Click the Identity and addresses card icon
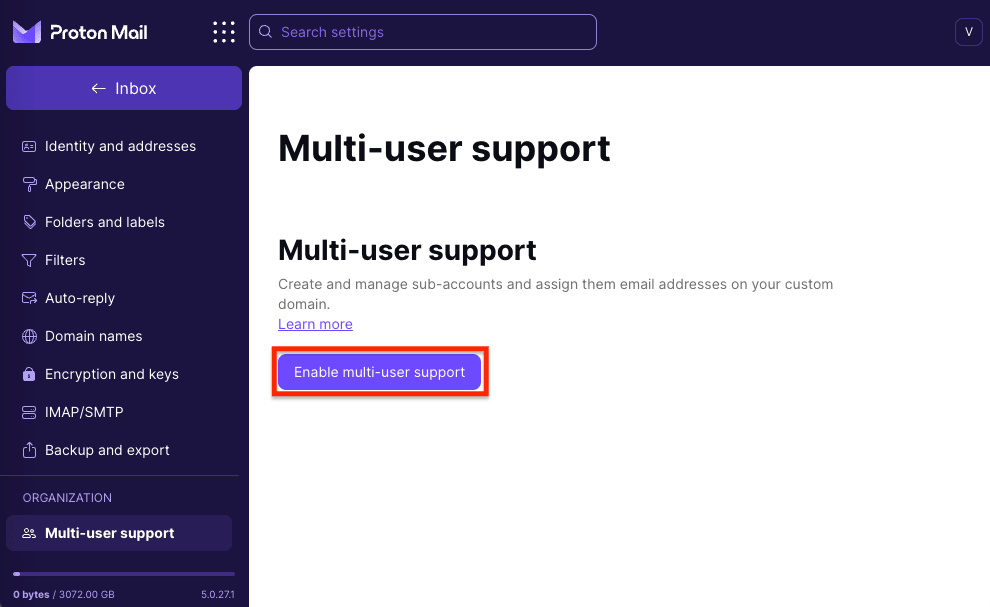 pos(29,146)
